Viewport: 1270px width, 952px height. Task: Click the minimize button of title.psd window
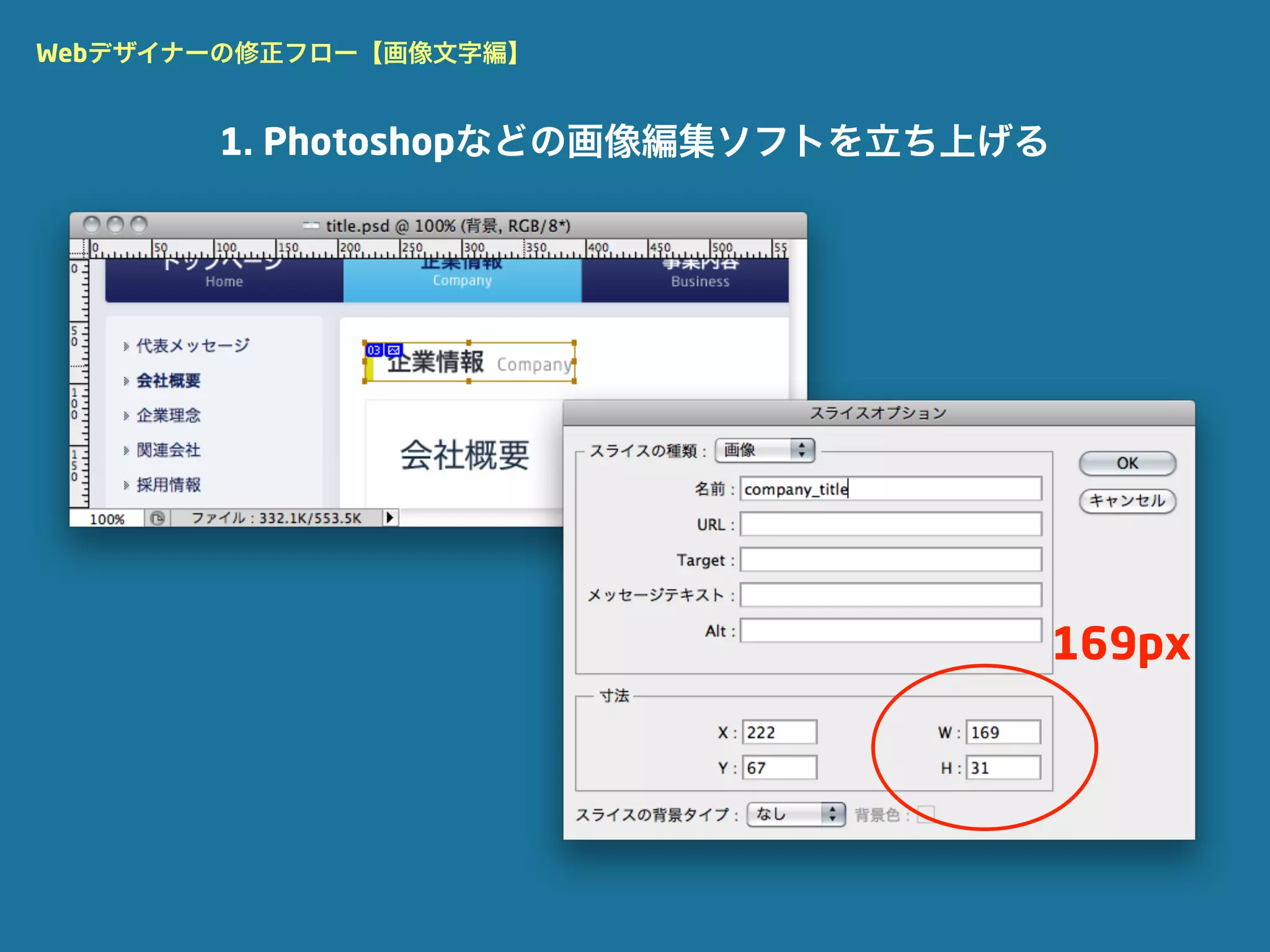115,224
